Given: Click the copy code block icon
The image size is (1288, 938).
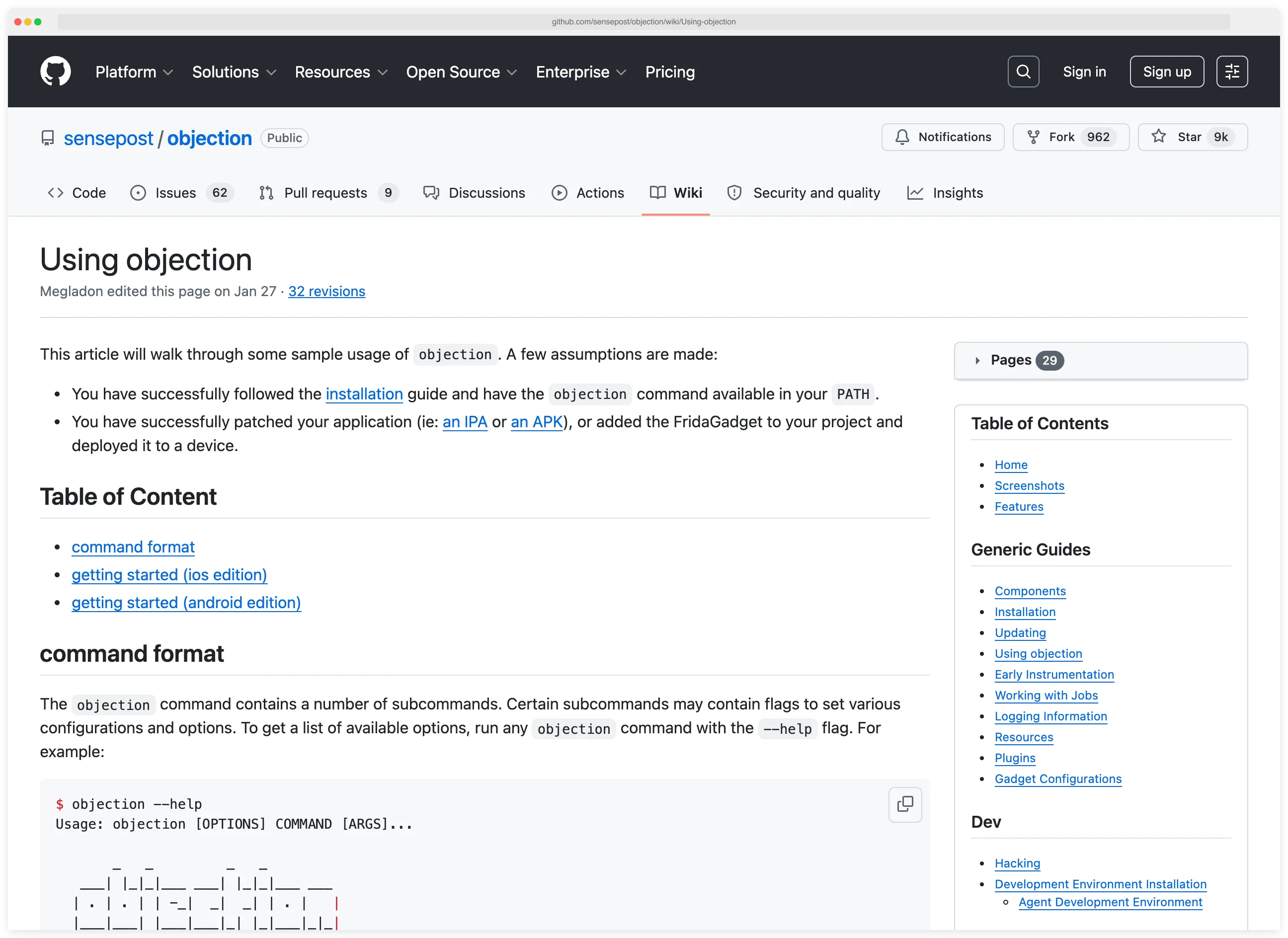Looking at the screenshot, I should pos(905,804).
